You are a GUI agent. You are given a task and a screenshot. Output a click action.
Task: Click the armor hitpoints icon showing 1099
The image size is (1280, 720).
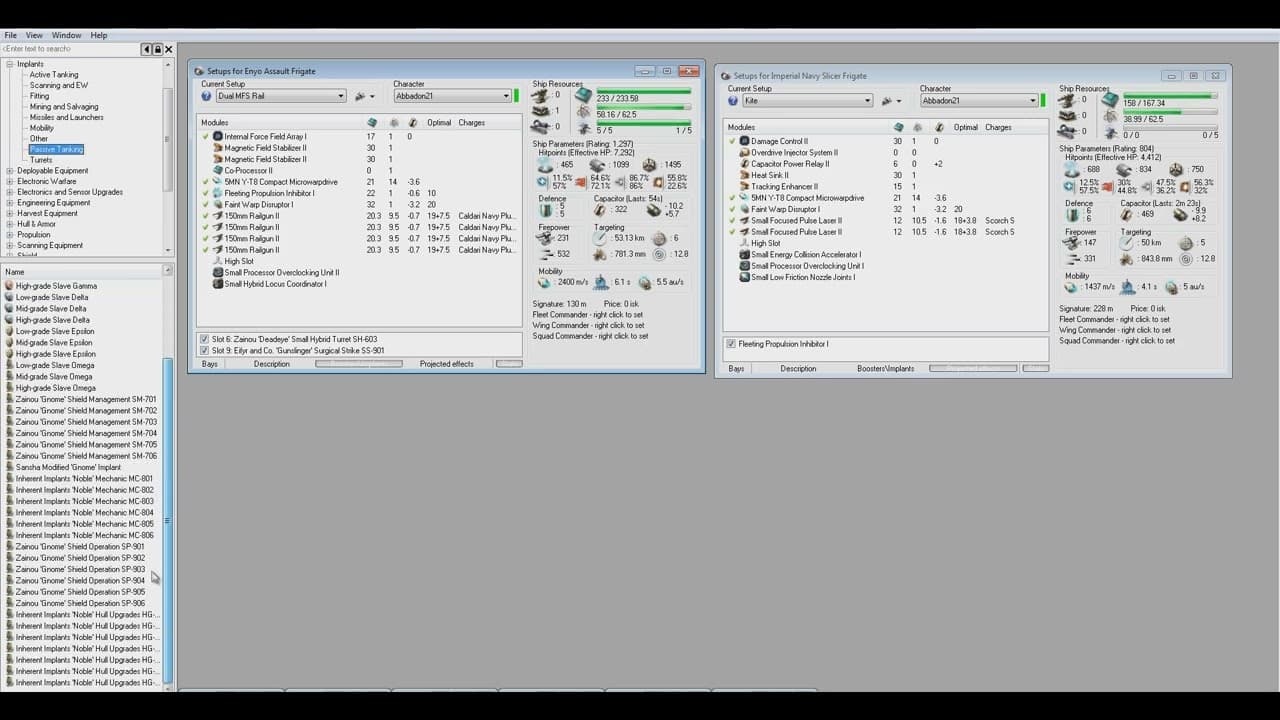tap(598, 164)
